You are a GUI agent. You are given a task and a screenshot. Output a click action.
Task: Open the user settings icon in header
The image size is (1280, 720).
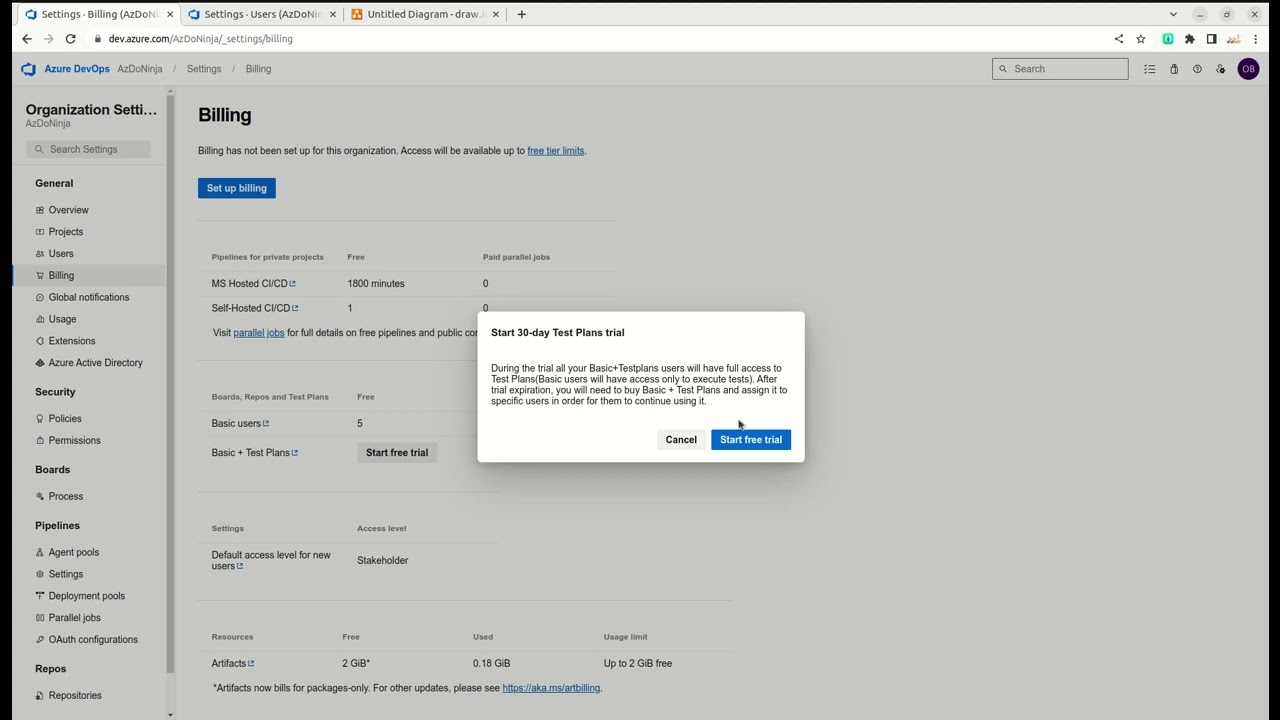(1221, 69)
